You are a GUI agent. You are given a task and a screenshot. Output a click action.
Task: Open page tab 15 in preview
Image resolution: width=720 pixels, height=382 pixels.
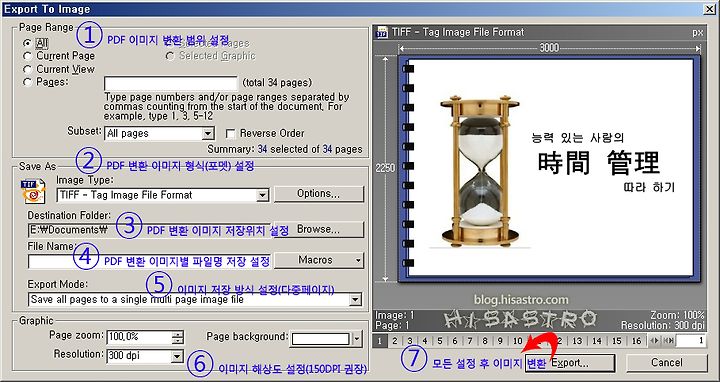(x=617, y=341)
